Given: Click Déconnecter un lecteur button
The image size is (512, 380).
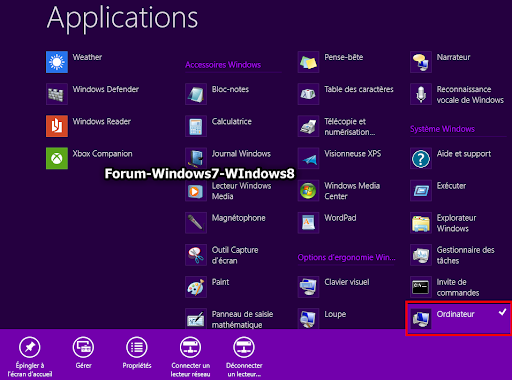Looking at the screenshot, I should pyautogui.click(x=244, y=357).
